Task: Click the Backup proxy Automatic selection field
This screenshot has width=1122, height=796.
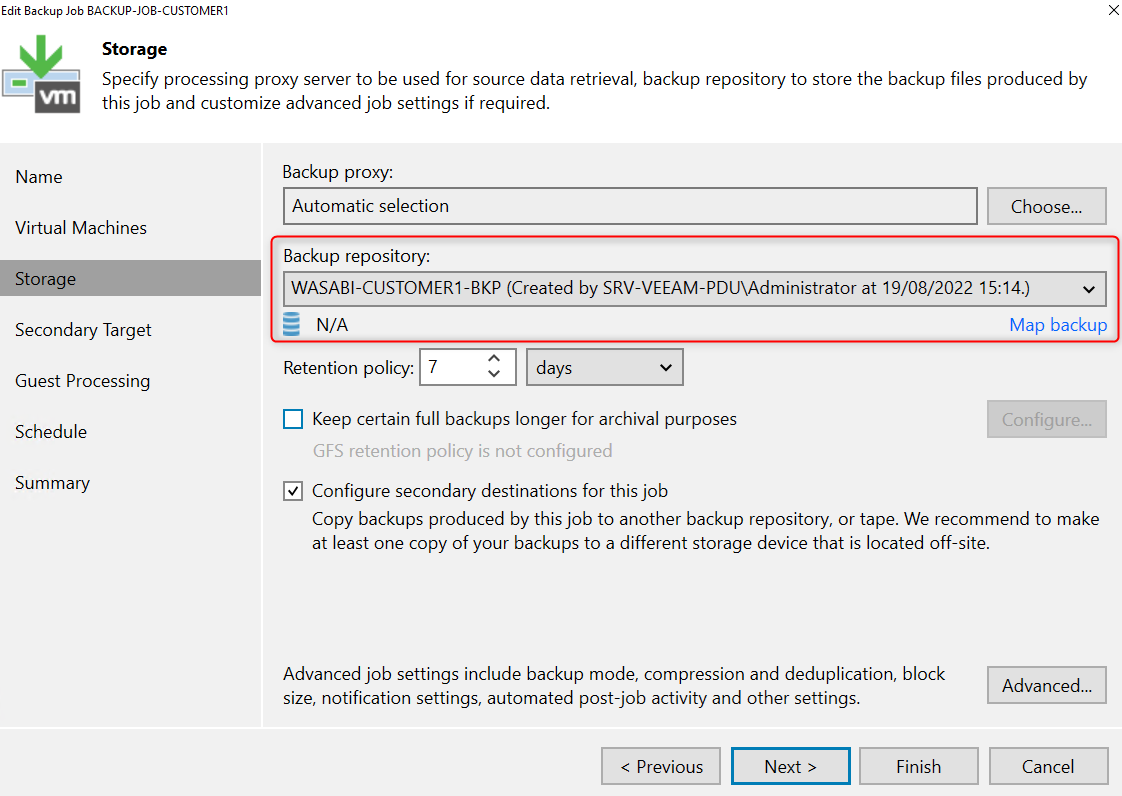Action: (x=630, y=206)
